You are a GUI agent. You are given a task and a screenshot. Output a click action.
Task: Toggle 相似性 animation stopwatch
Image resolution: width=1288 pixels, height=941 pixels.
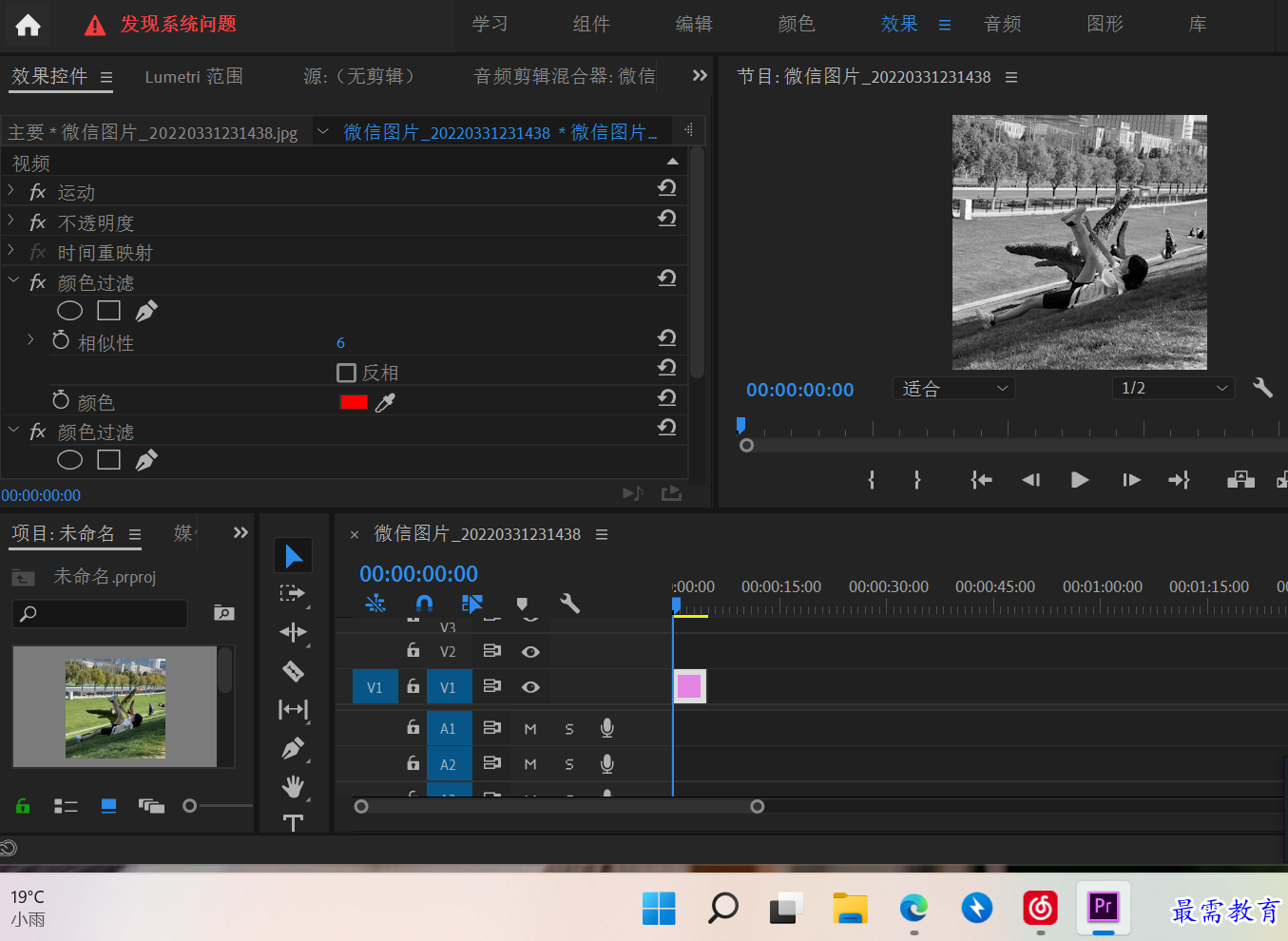61,340
